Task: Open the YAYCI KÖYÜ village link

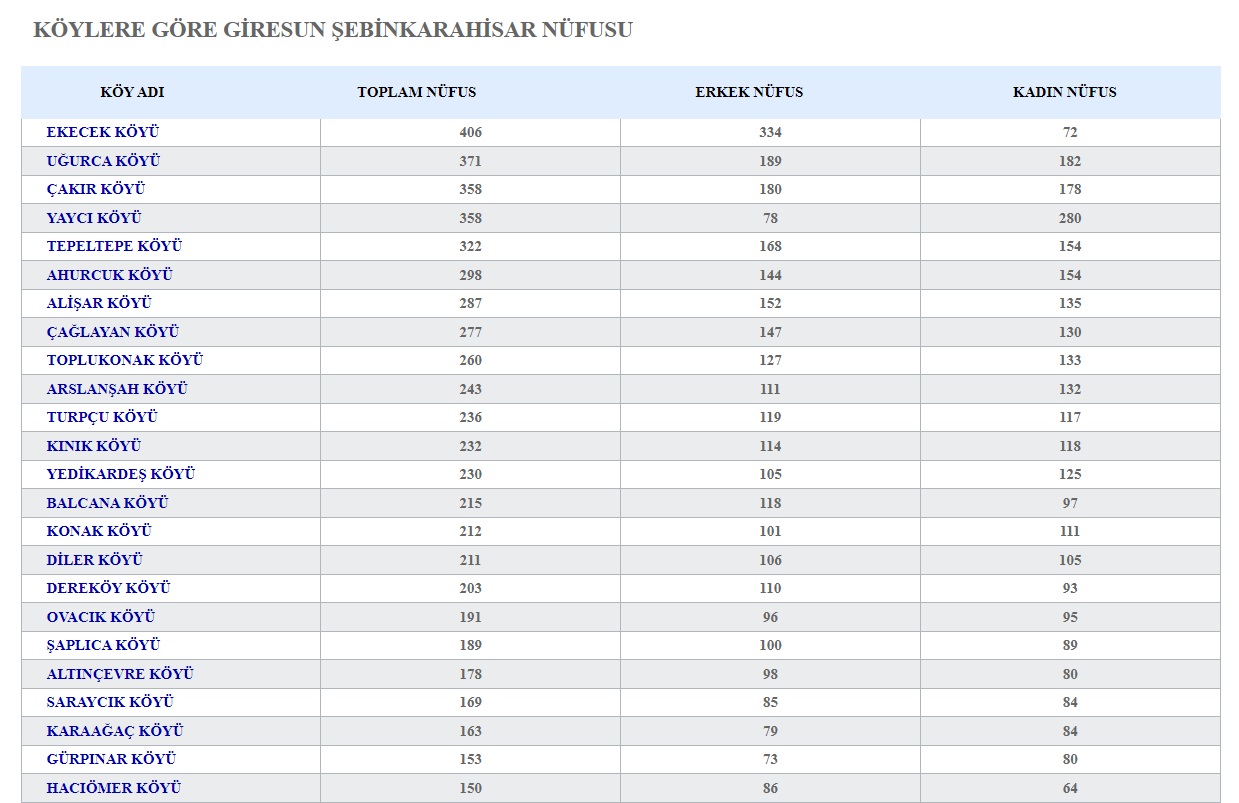Action: 94,218
